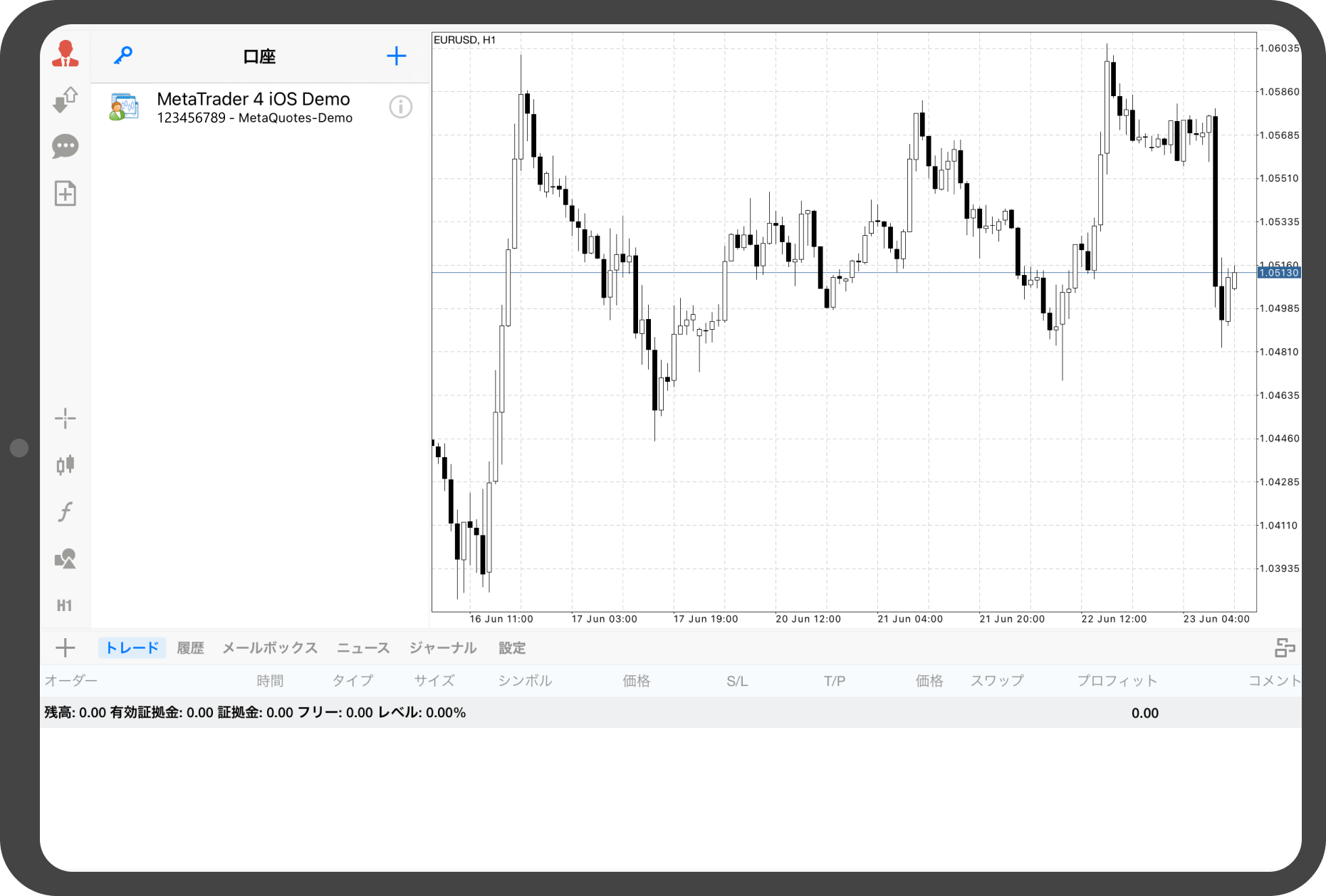Select the crosshair tool
Viewport: 1326px width, 896px height.
coord(65,418)
